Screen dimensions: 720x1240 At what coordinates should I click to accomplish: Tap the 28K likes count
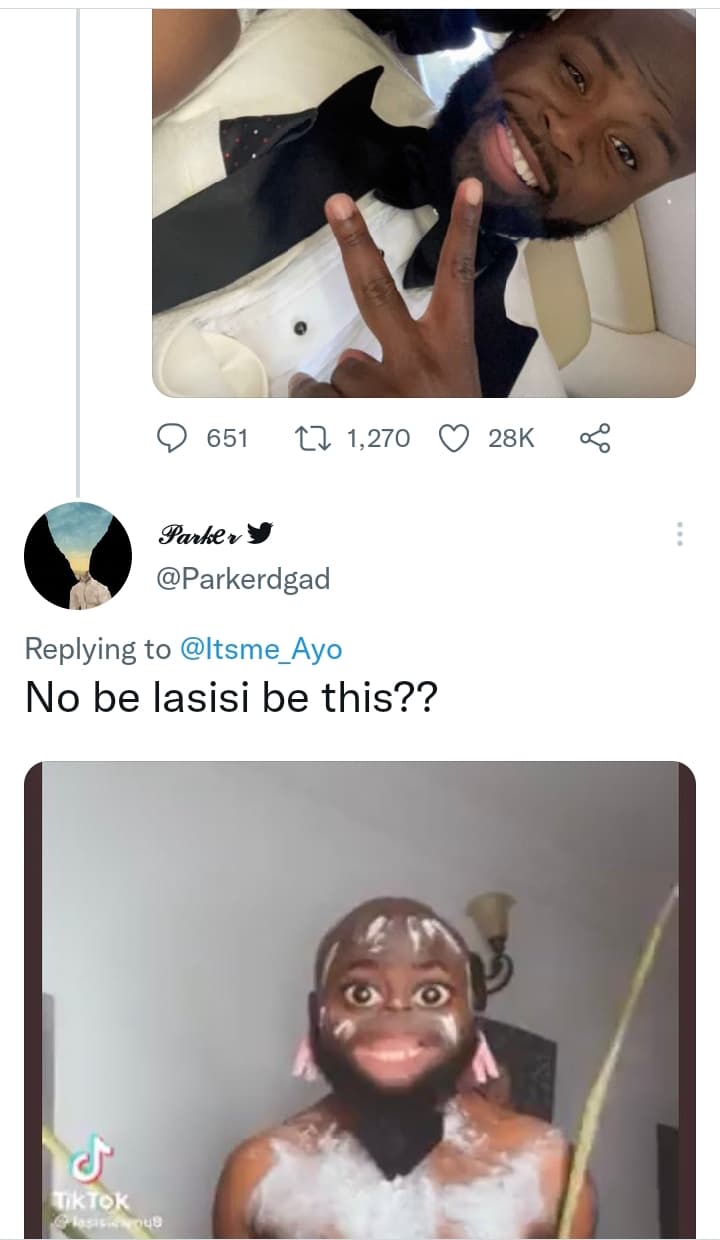pos(512,438)
